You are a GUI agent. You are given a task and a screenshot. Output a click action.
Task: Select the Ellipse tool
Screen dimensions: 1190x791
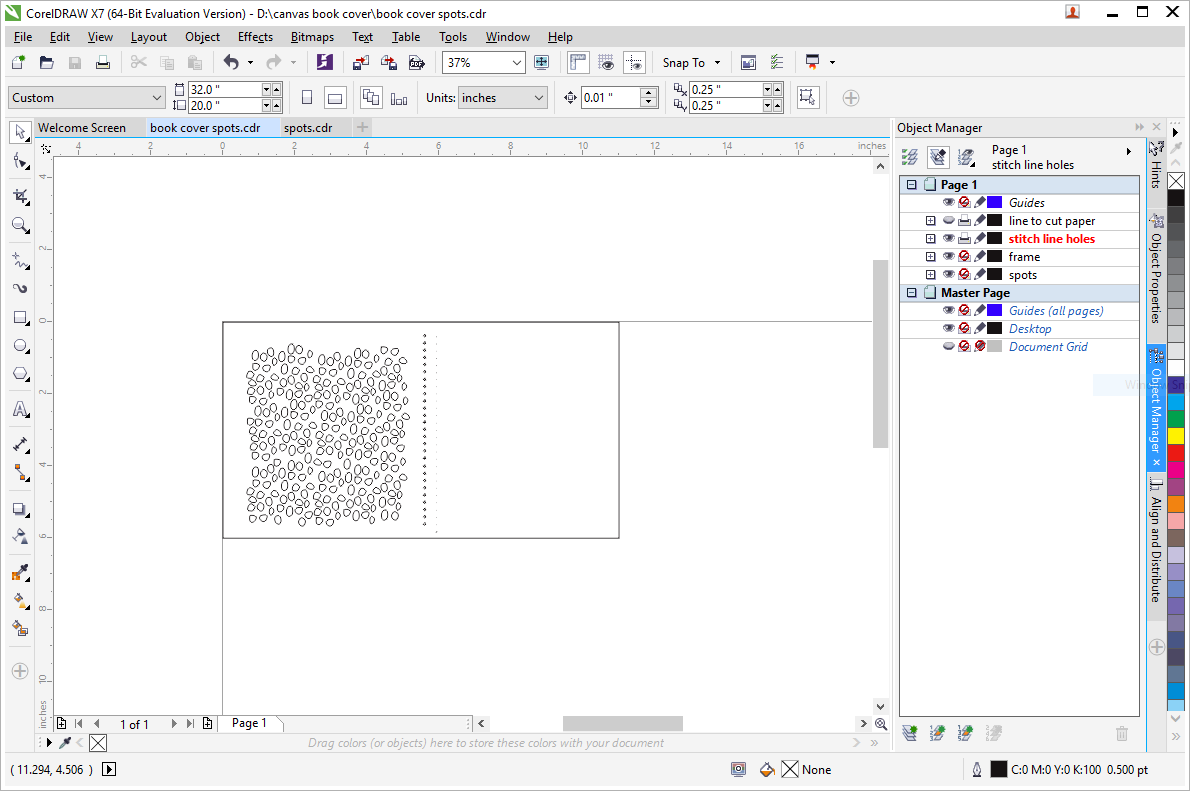[x=20, y=346]
